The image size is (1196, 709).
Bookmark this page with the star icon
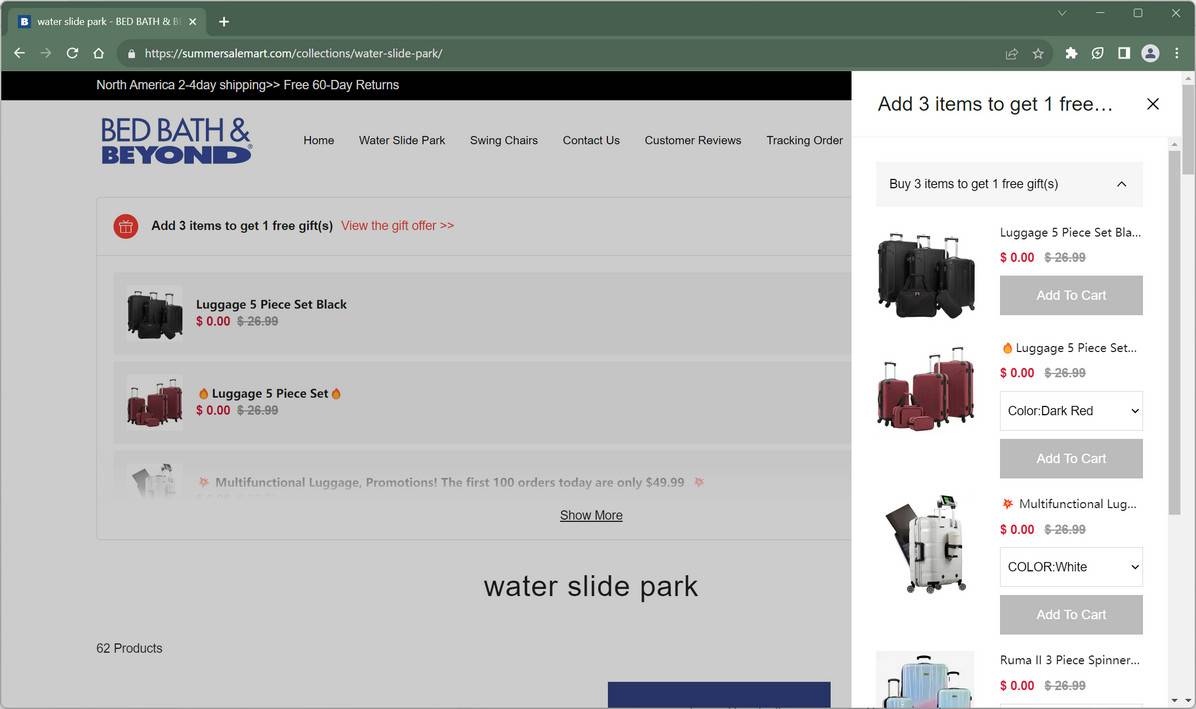coord(1038,53)
